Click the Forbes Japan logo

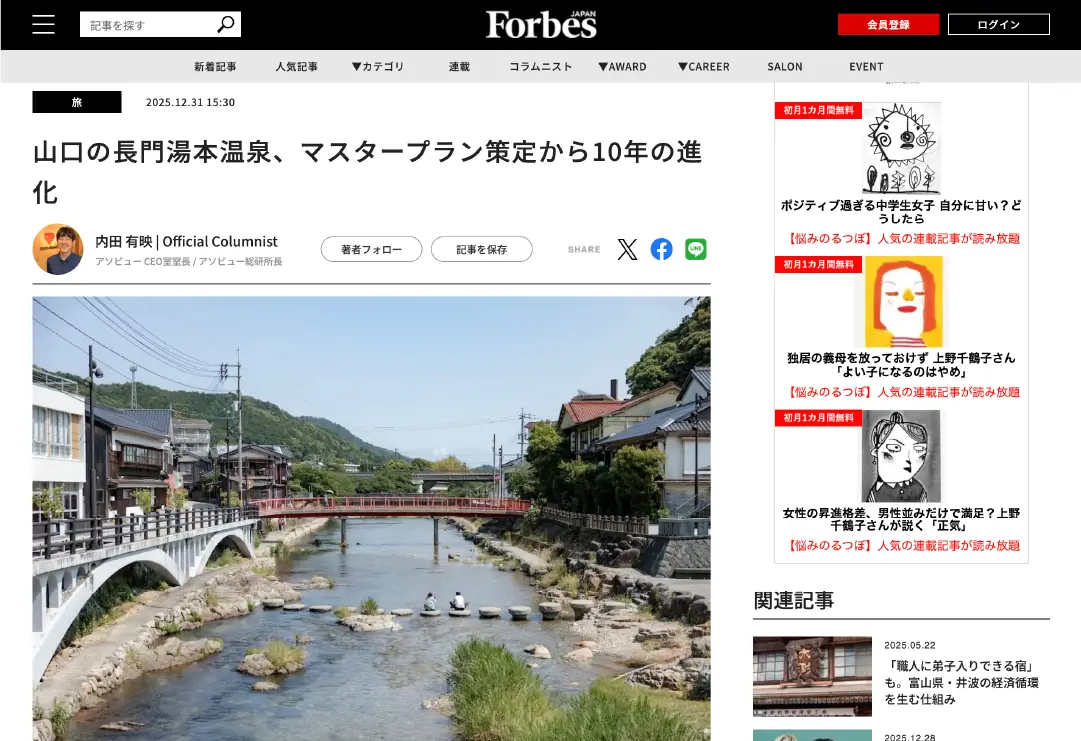(541, 25)
